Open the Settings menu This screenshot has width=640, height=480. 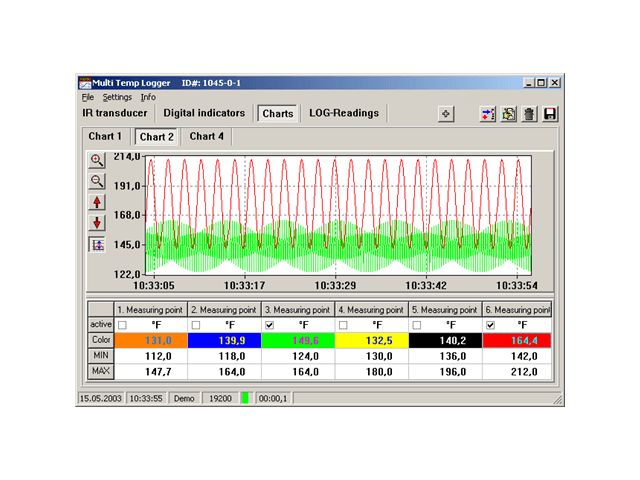coord(117,97)
